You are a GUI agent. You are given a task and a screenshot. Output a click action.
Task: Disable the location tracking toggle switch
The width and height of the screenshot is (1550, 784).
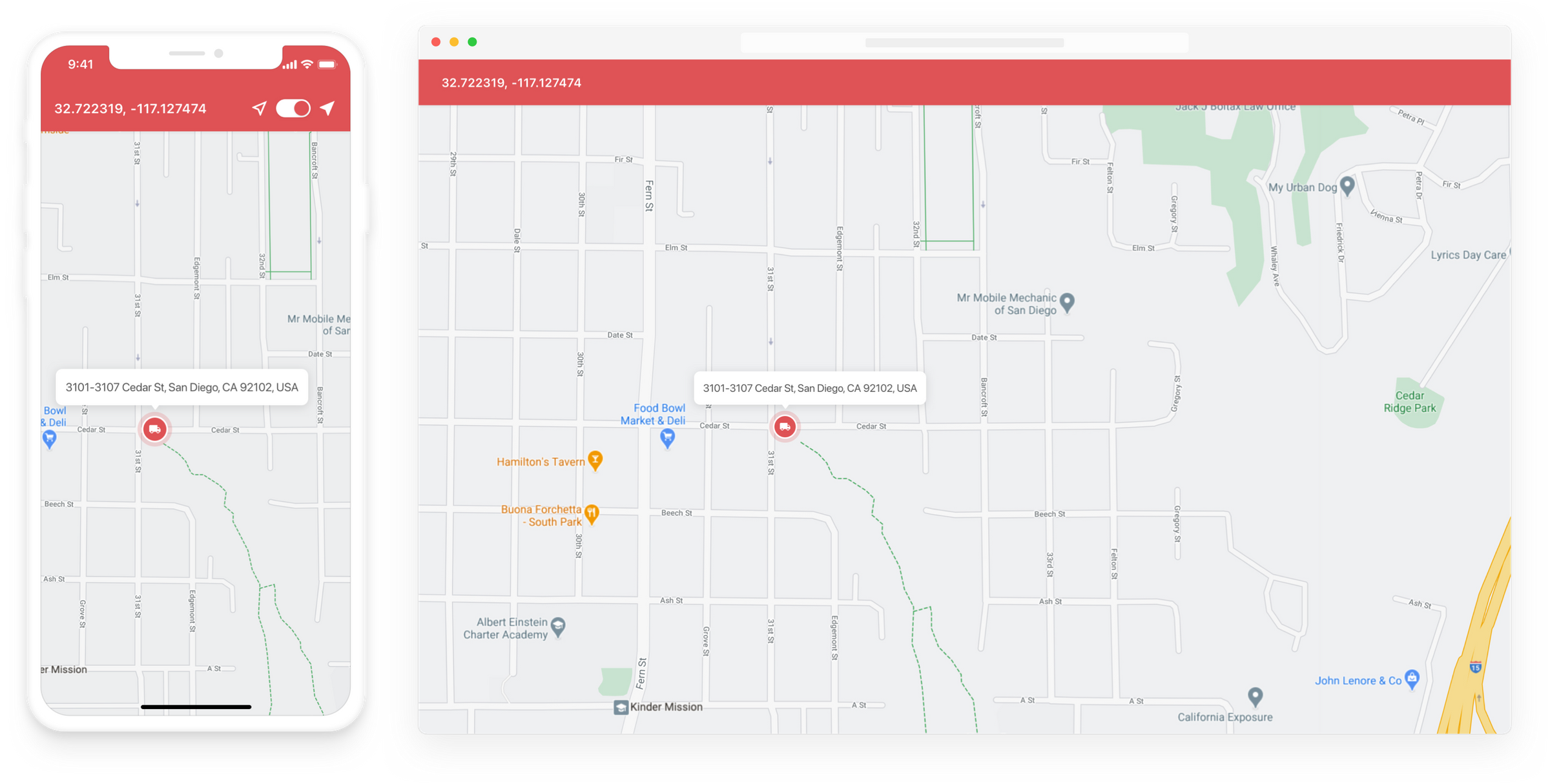(294, 108)
